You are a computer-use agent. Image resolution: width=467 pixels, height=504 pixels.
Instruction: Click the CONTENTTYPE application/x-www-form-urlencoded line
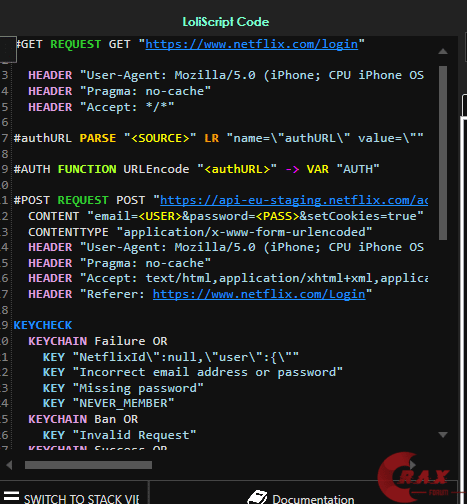[200, 232]
